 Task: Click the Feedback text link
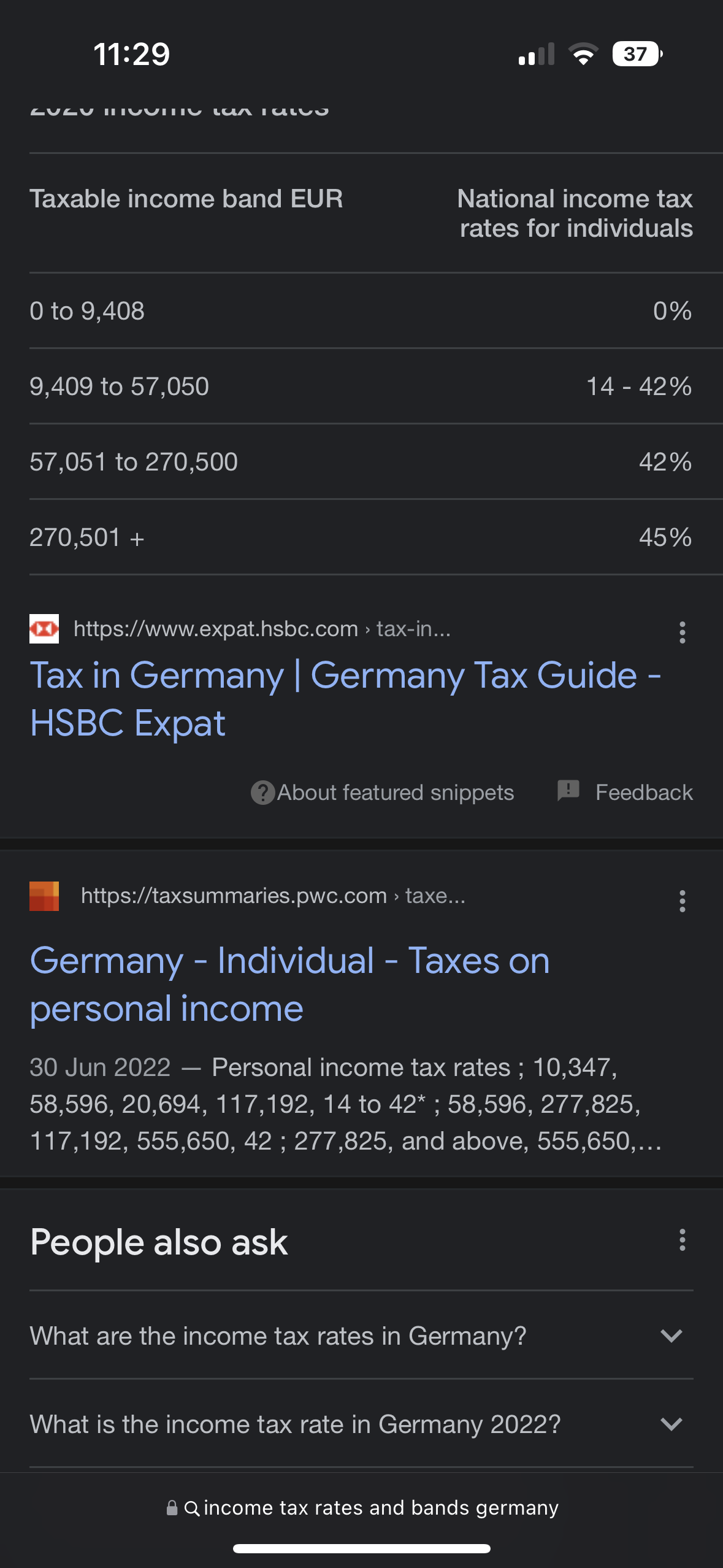[644, 793]
